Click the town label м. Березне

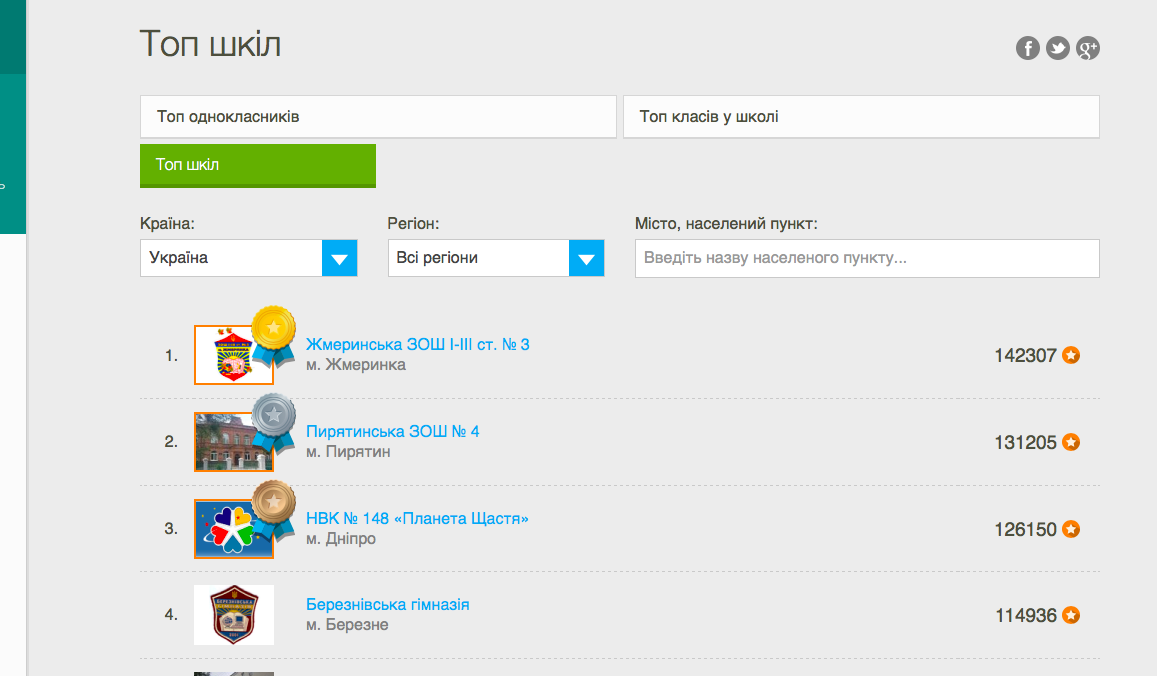click(347, 624)
